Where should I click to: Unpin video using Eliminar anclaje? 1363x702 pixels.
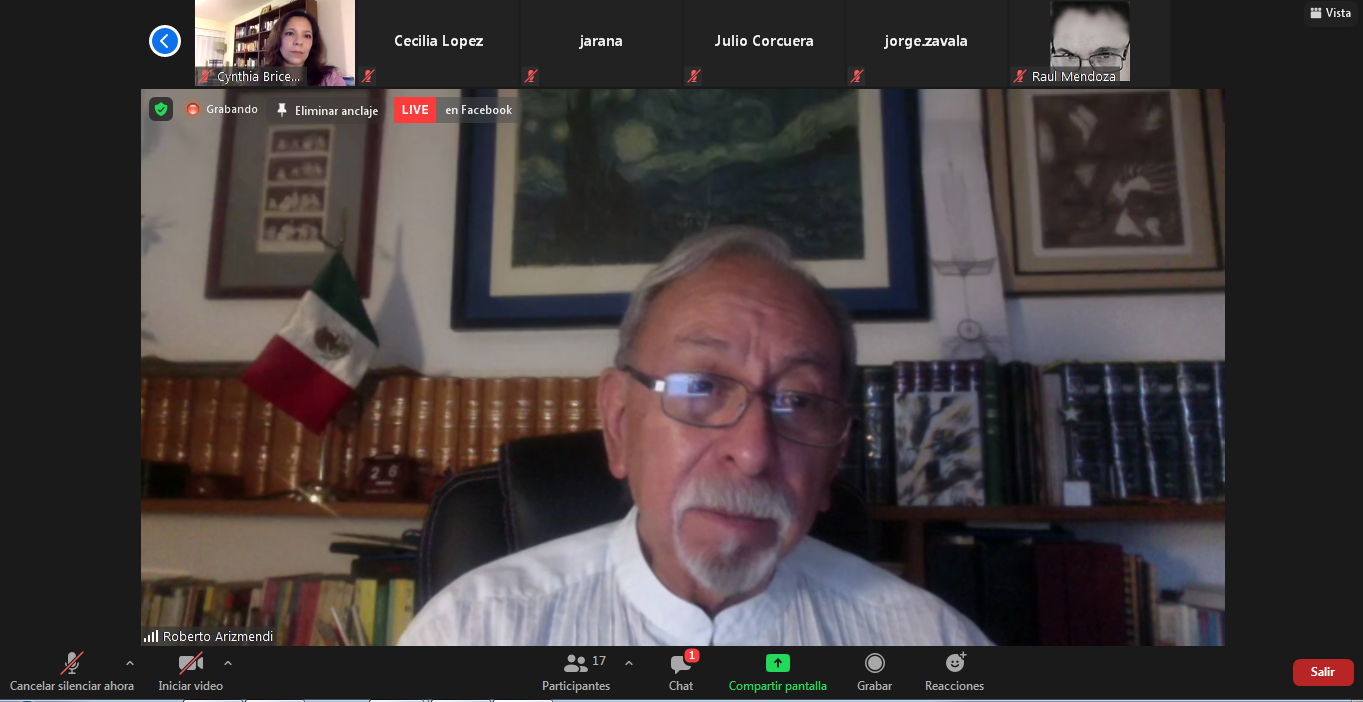[x=327, y=110]
